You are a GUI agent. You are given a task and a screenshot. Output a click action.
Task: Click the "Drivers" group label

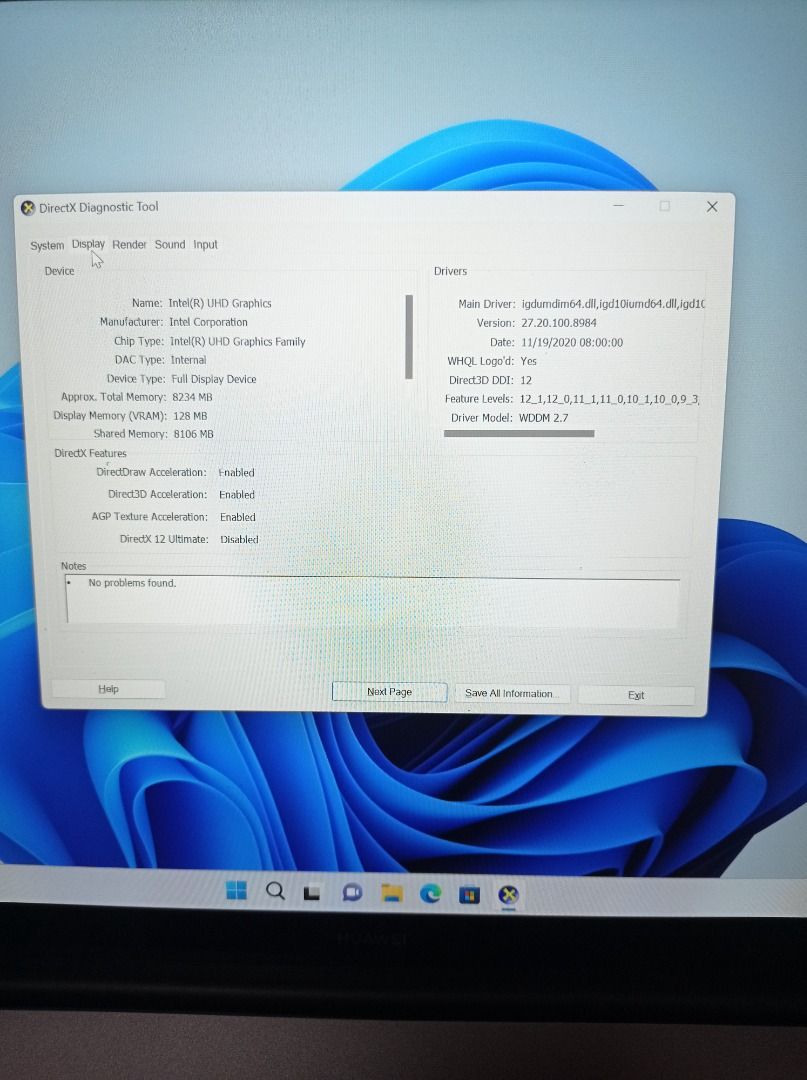450,271
